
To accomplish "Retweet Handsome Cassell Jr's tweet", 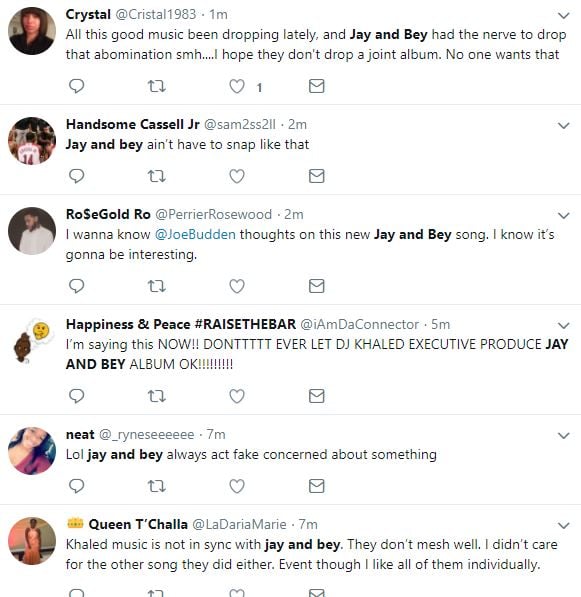I will point(156,176).
